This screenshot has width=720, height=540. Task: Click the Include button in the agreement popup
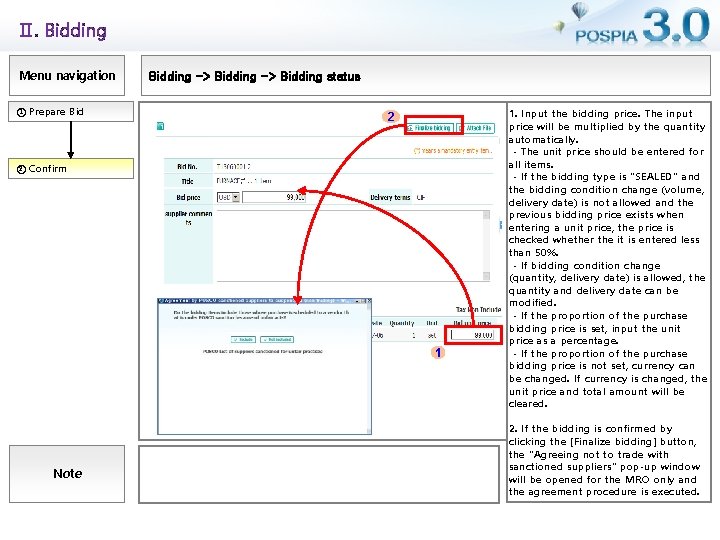pos(243,339)
